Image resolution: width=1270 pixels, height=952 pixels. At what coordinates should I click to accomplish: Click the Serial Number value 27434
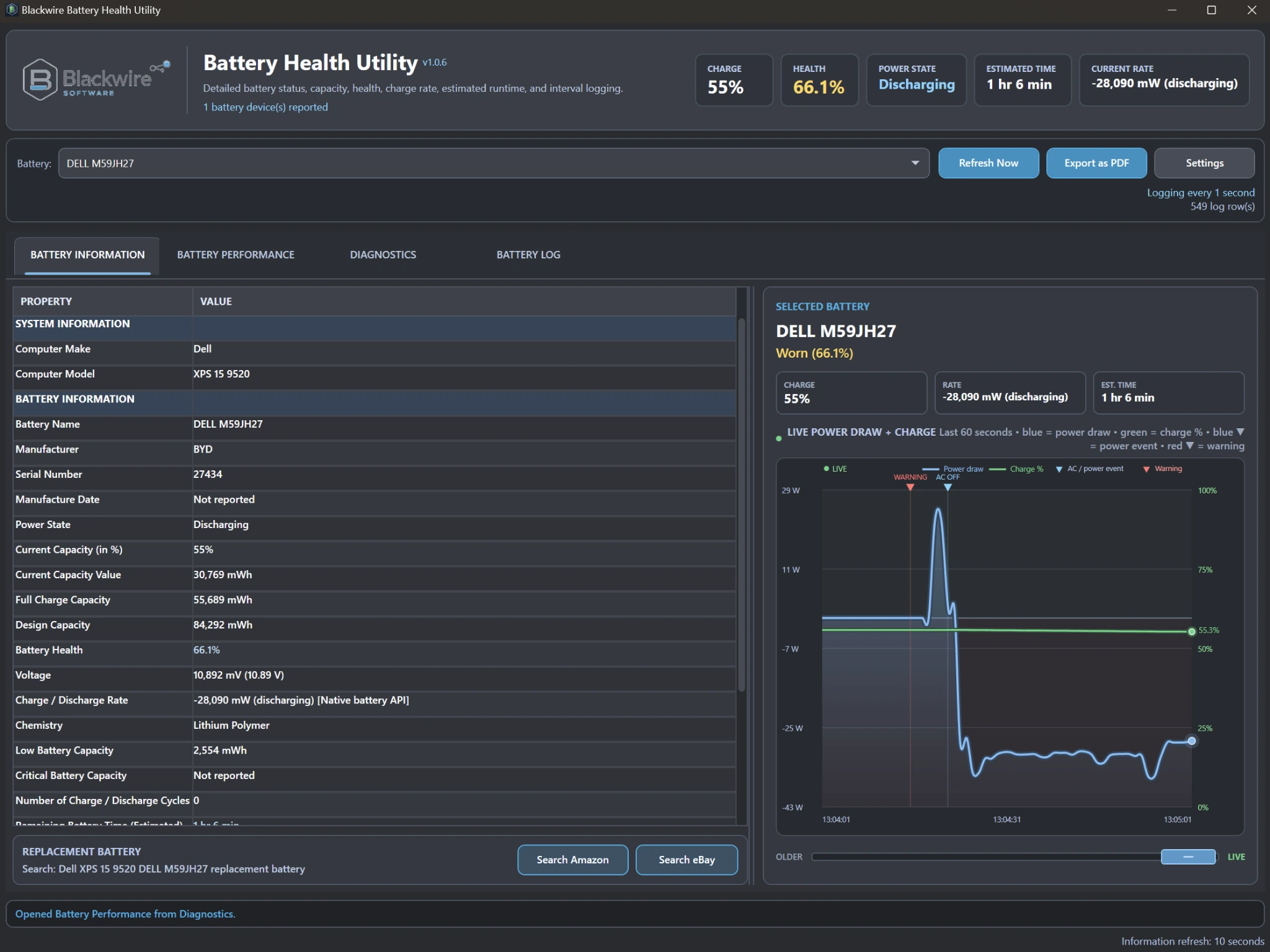coord(208,474)
